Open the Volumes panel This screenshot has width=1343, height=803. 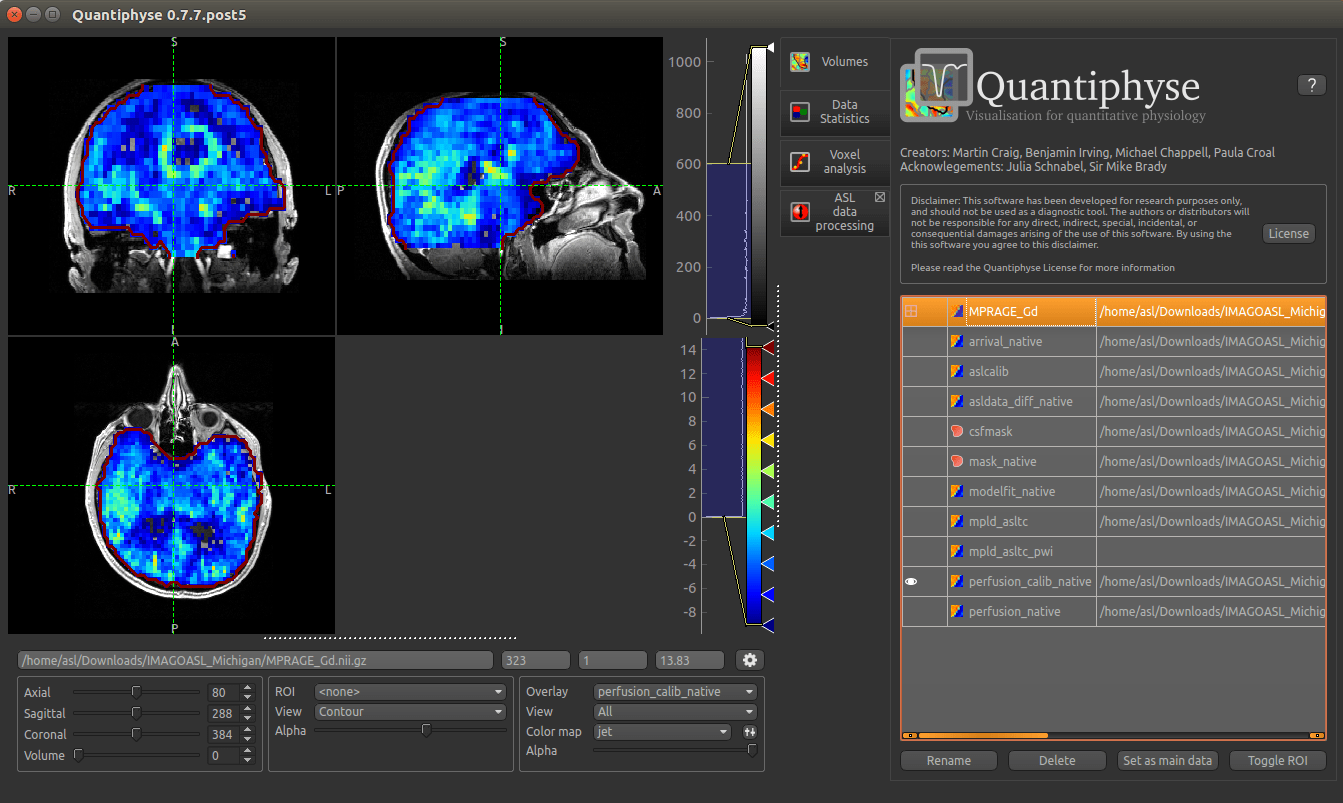point(835,61)
